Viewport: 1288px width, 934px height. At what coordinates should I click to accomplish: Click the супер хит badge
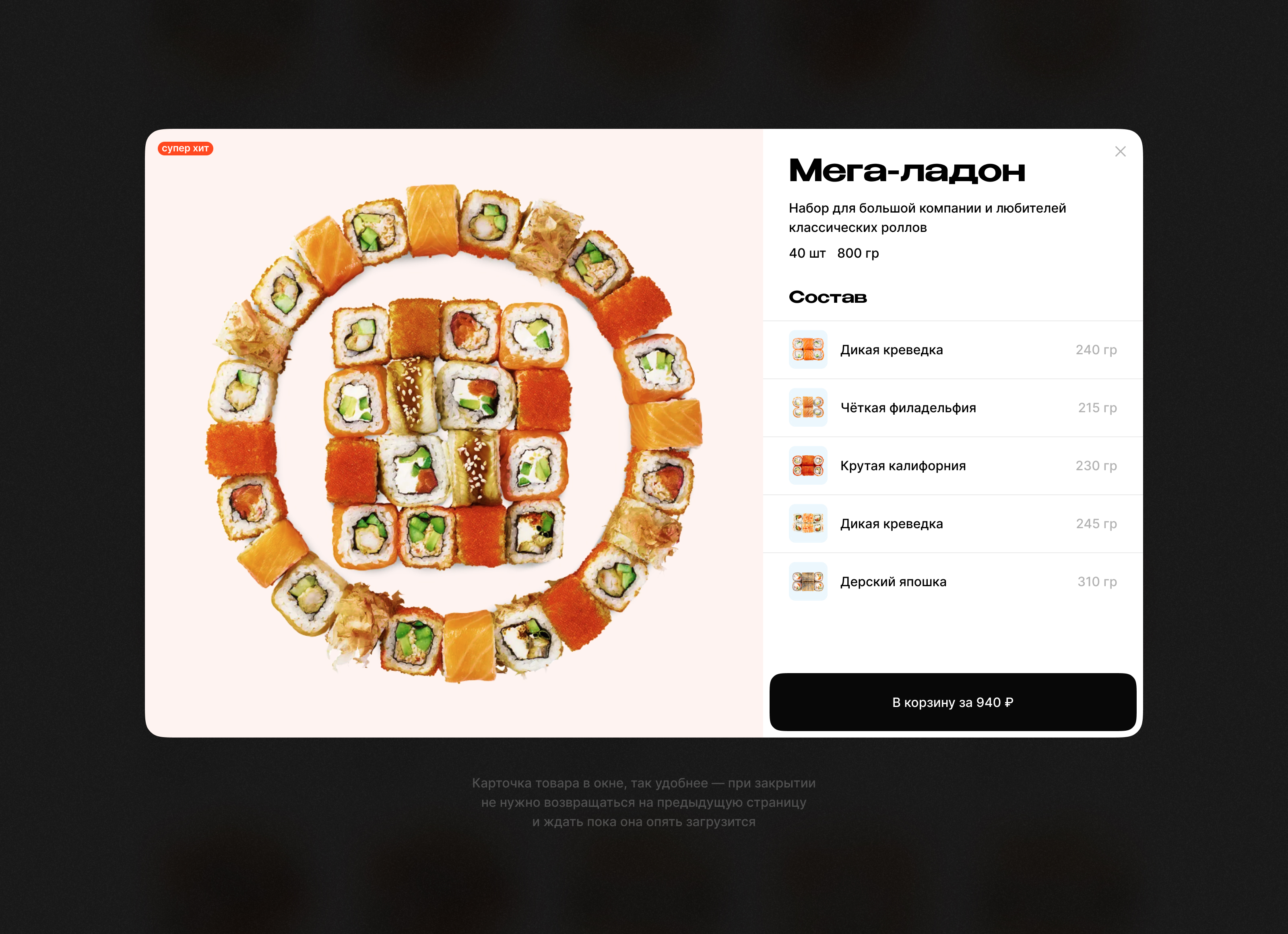click(185, 148)
